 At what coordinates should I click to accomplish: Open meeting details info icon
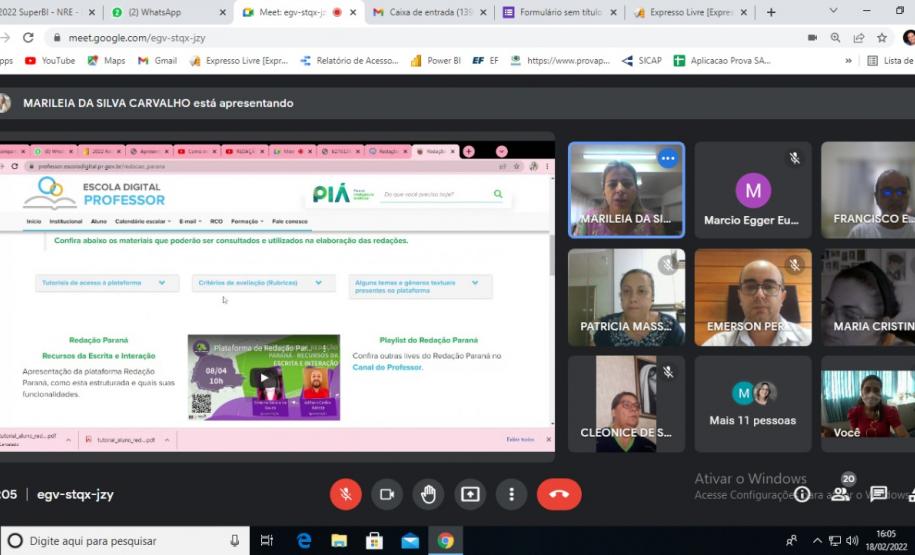tap(802, 494)
